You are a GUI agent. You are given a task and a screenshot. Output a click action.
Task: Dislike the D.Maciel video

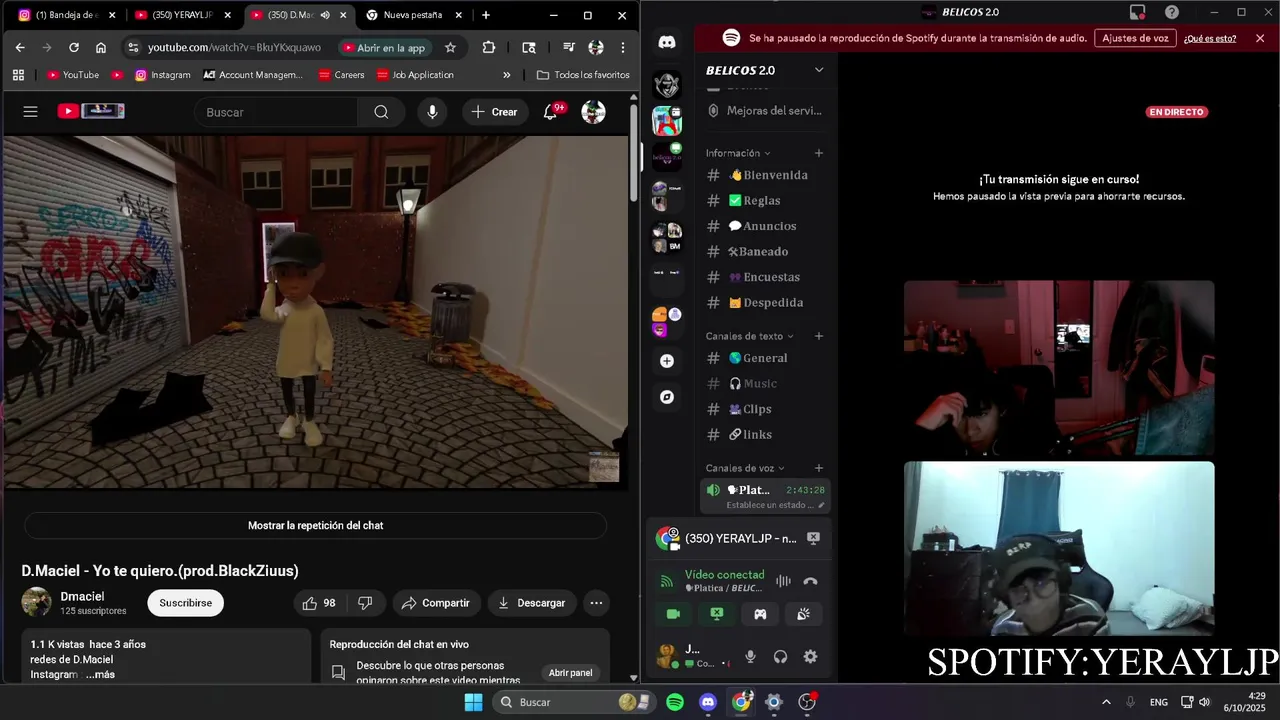(x=365, y=603)
